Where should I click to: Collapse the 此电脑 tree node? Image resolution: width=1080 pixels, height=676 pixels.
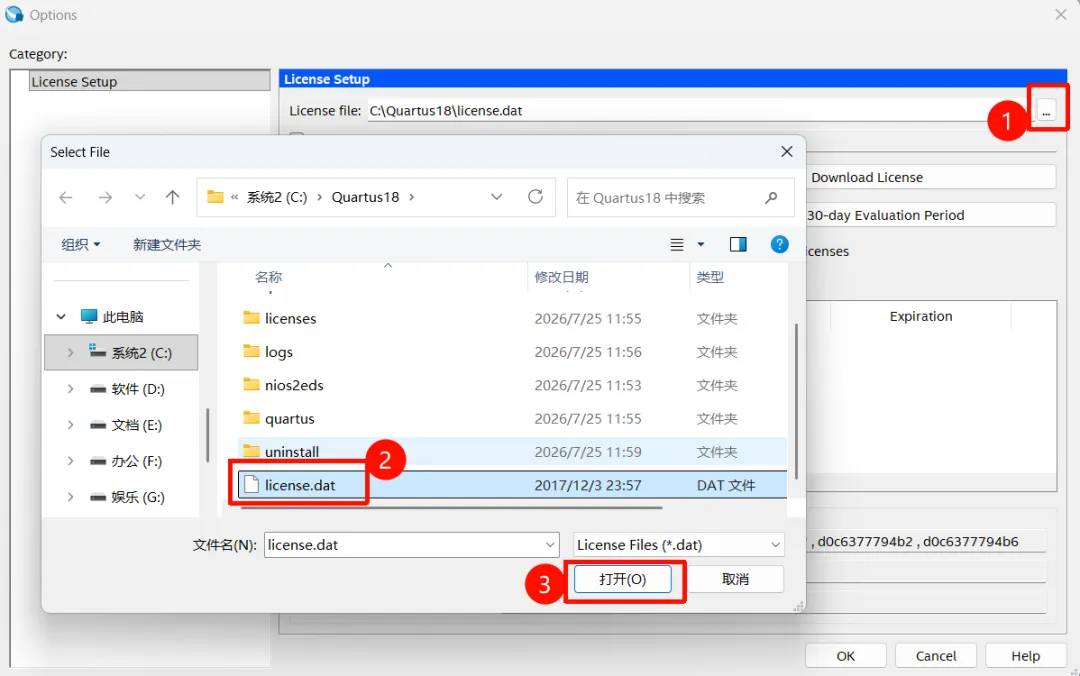click(x=61, y=317)
